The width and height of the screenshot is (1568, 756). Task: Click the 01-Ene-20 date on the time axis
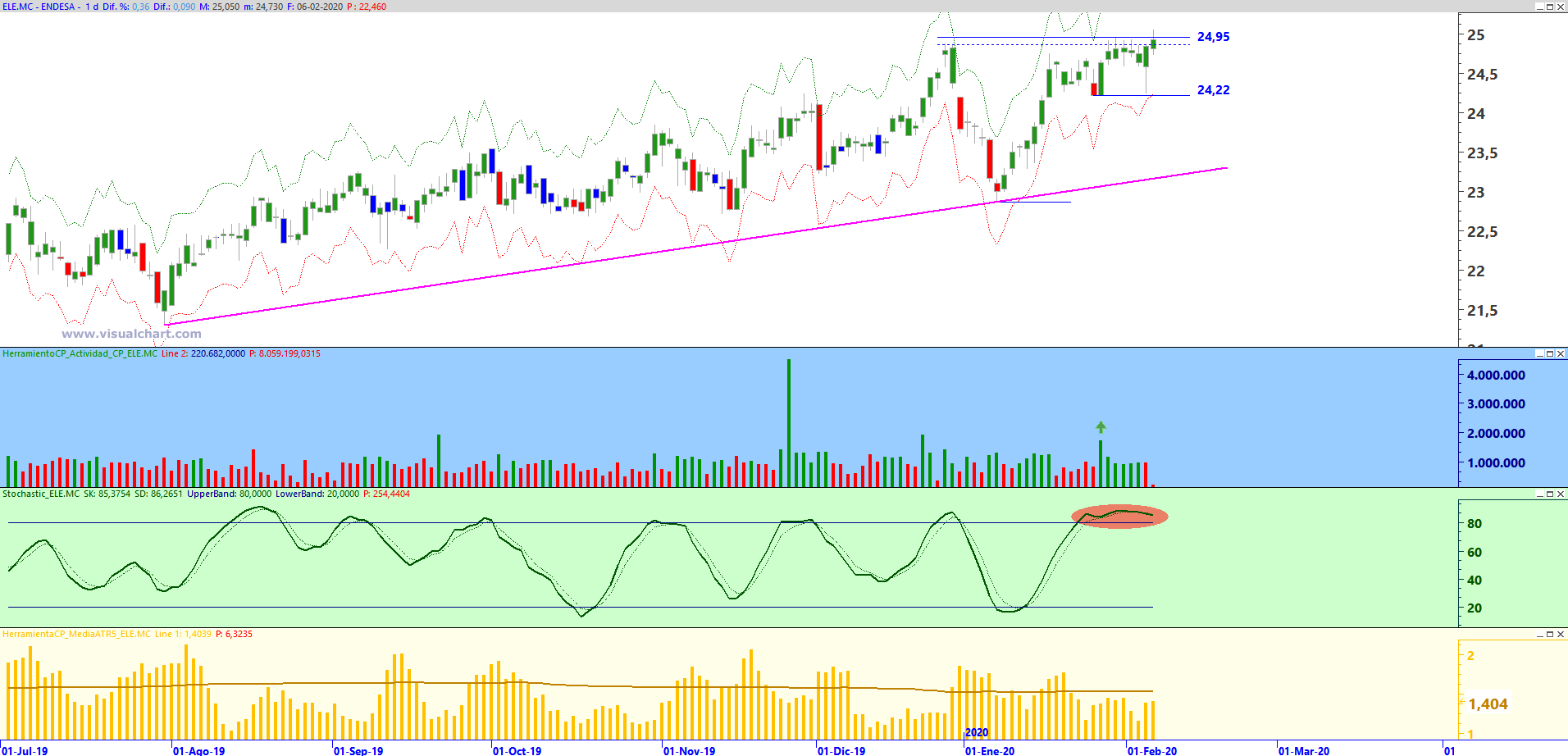[x=989, y=750]
